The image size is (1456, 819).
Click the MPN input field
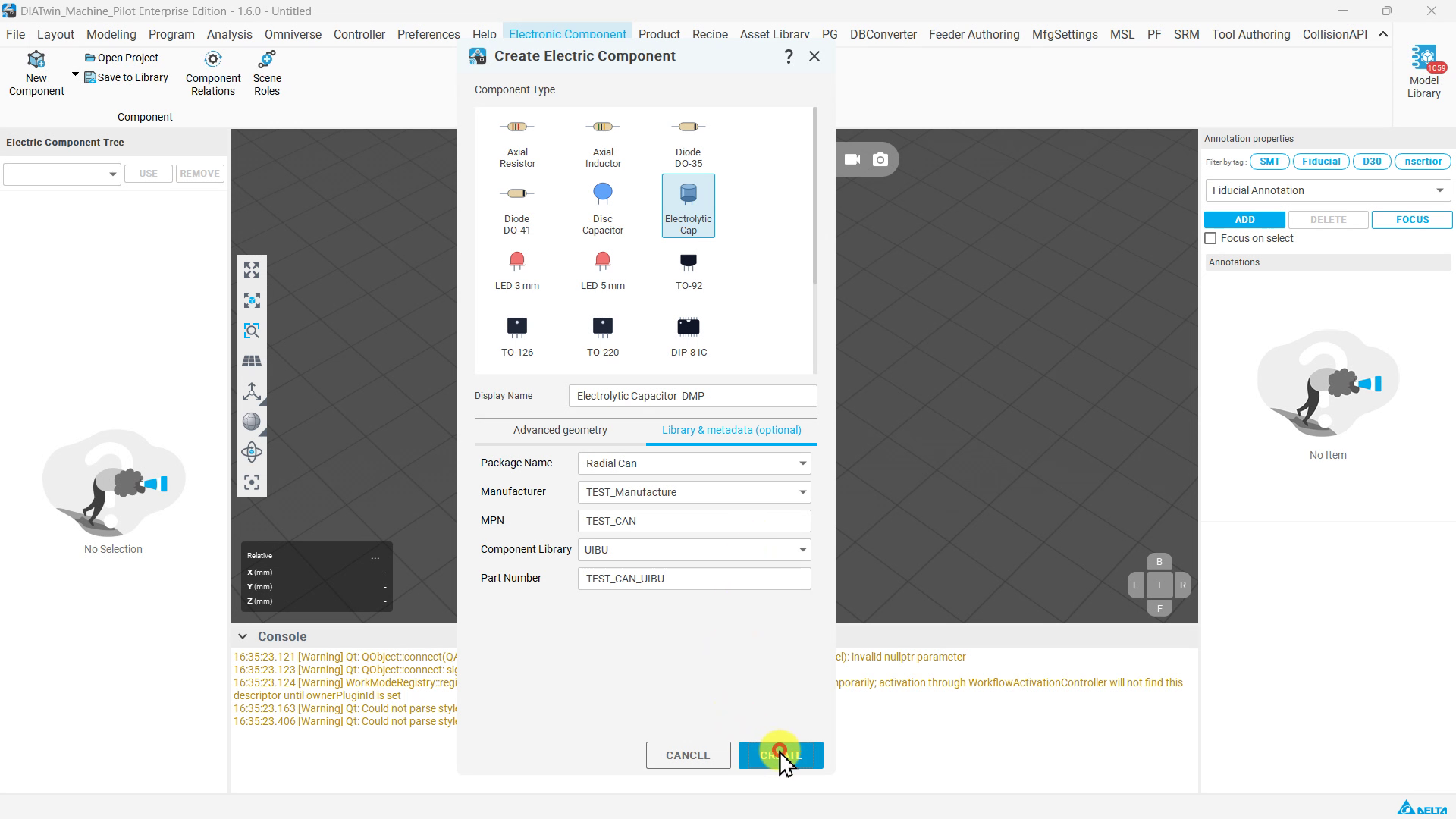coord(694,521)
